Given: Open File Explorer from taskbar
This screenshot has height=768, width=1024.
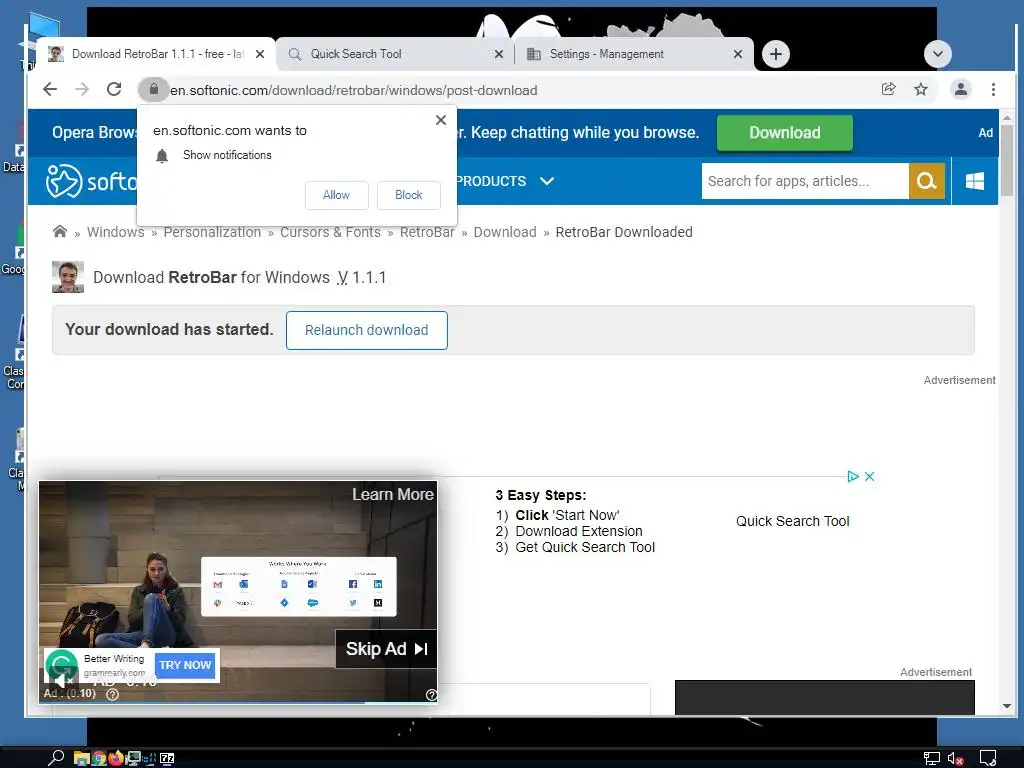Looking at the screenshot, I should click(x=81, y=758).
